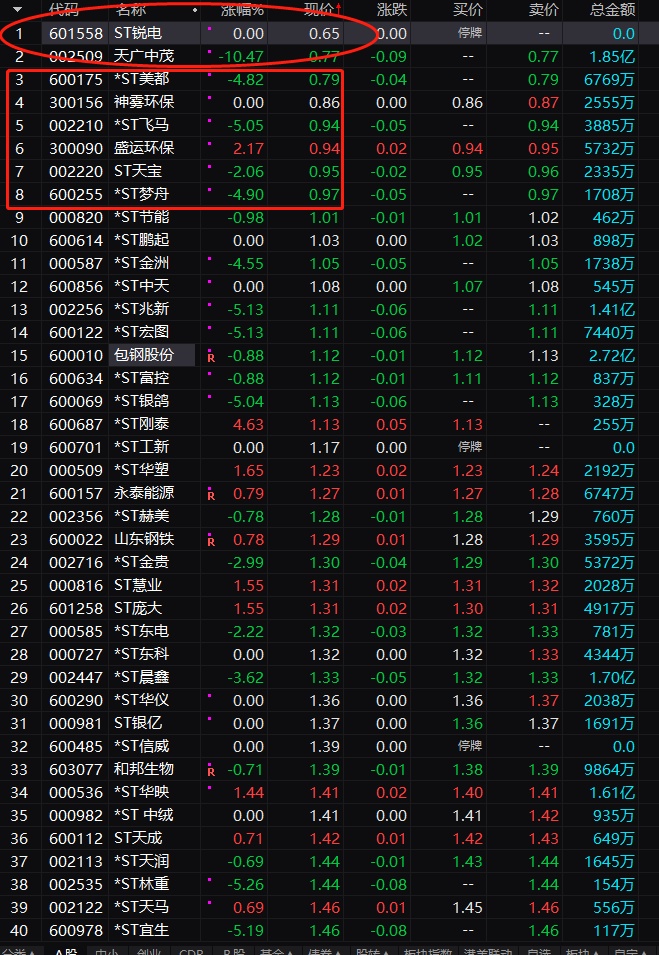Expand the 股转 dropdown tab at the bottom
The width and height of the screenshot is (659, 955).
372,952
